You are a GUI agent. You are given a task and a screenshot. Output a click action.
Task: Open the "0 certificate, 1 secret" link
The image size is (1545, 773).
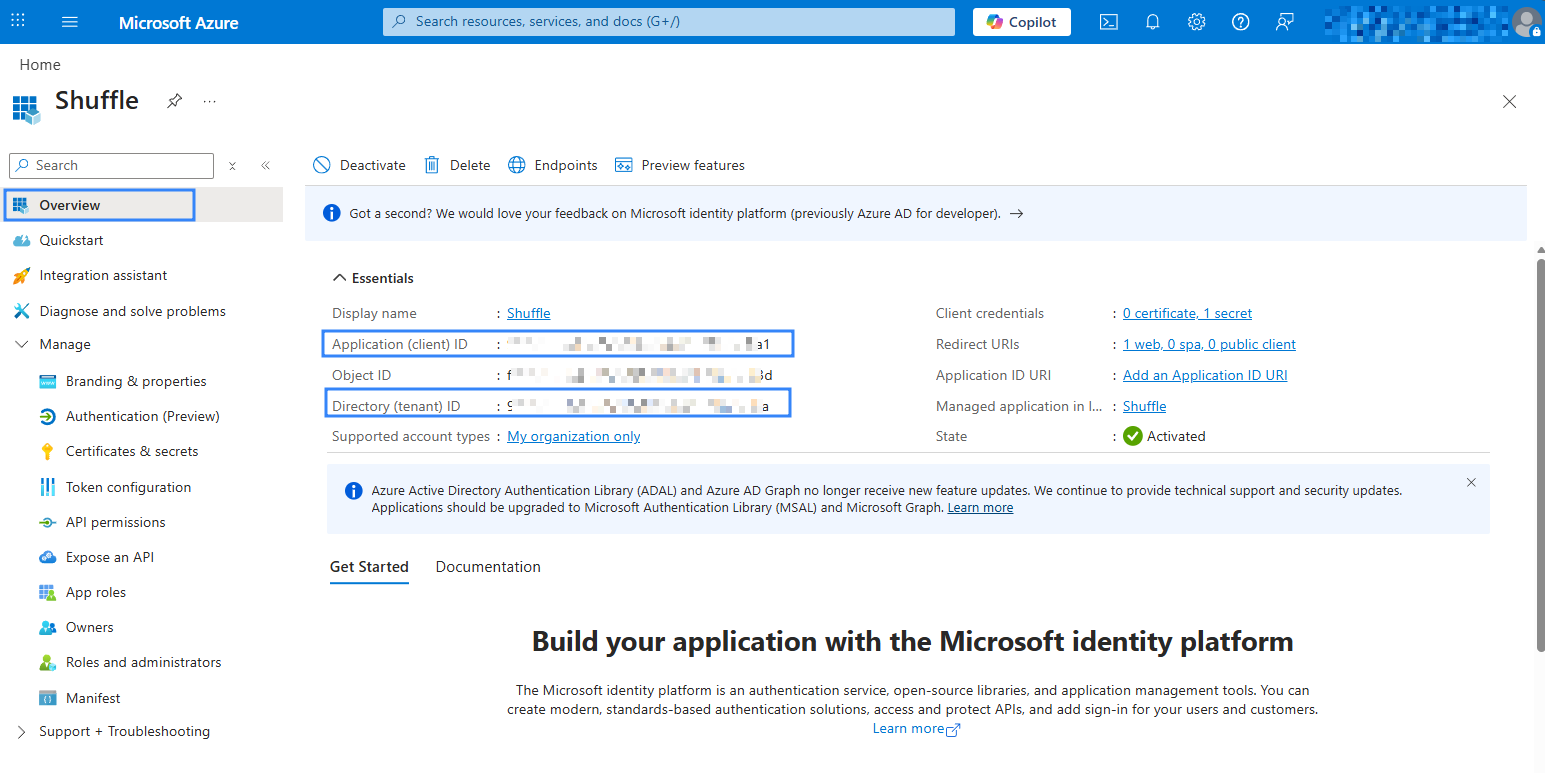tap(1187, 313)
